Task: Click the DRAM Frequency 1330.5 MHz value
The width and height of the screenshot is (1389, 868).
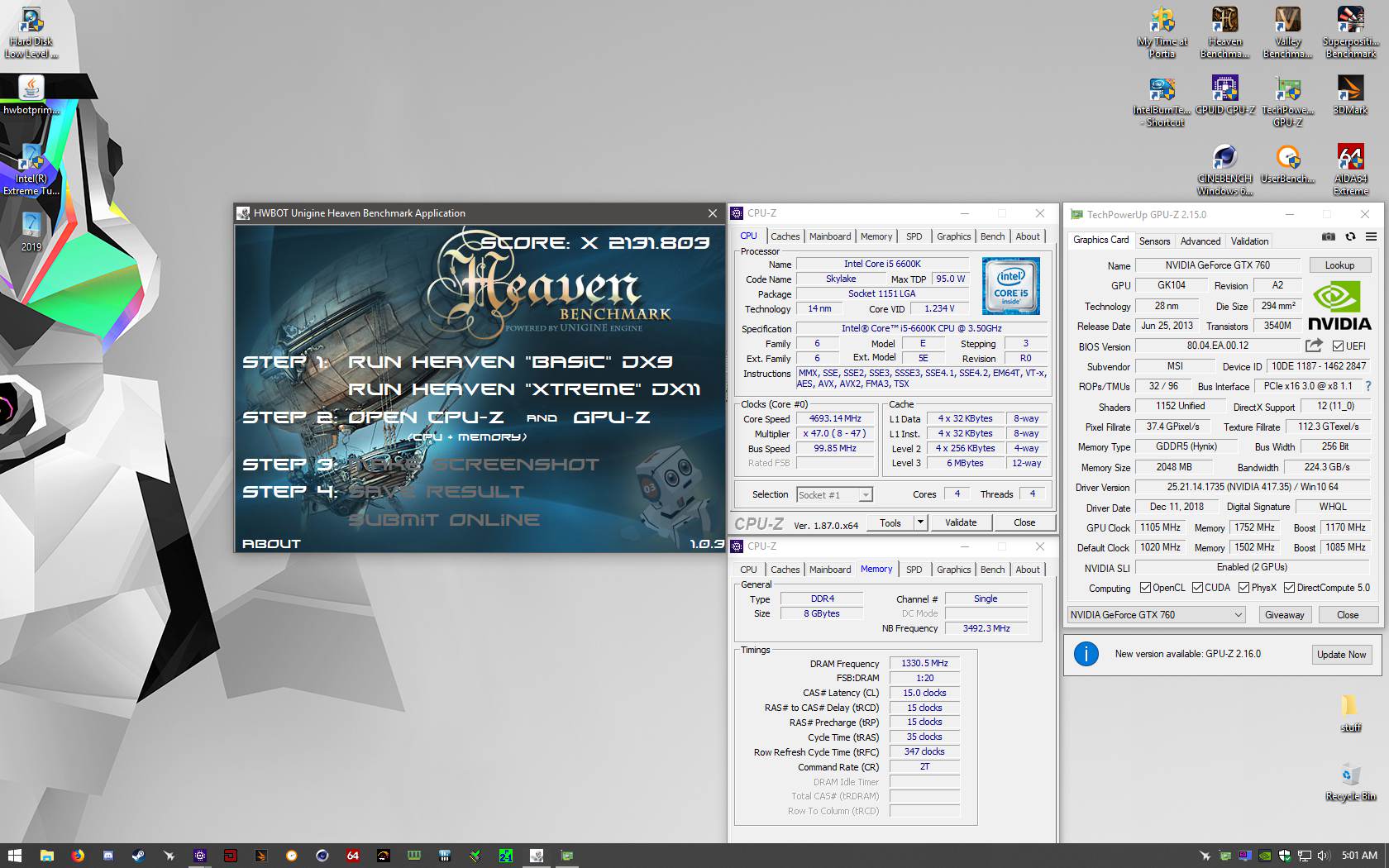Action: pos(924,663)
